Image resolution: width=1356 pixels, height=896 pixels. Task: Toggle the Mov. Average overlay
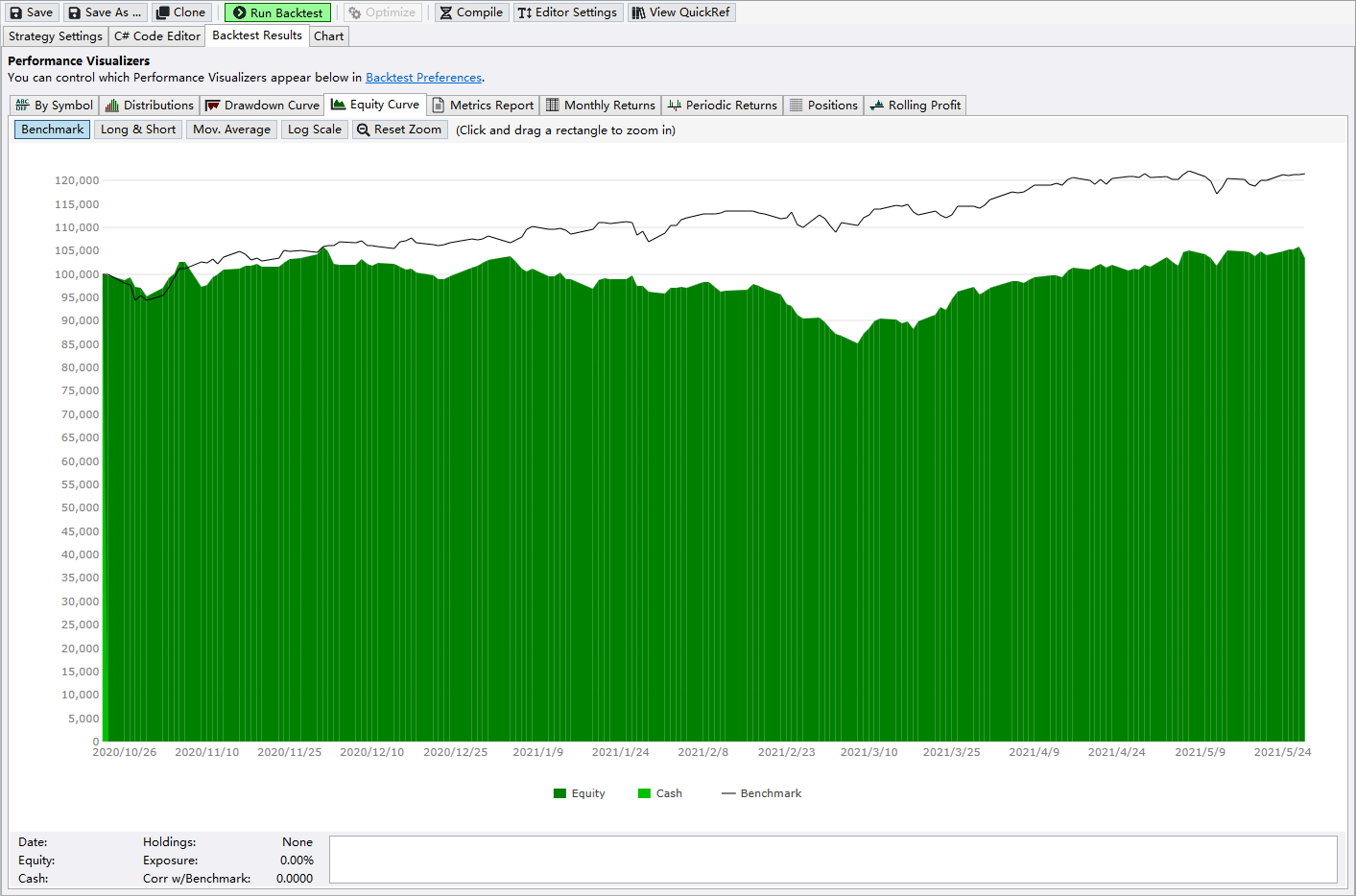click(x=231, y=130)
